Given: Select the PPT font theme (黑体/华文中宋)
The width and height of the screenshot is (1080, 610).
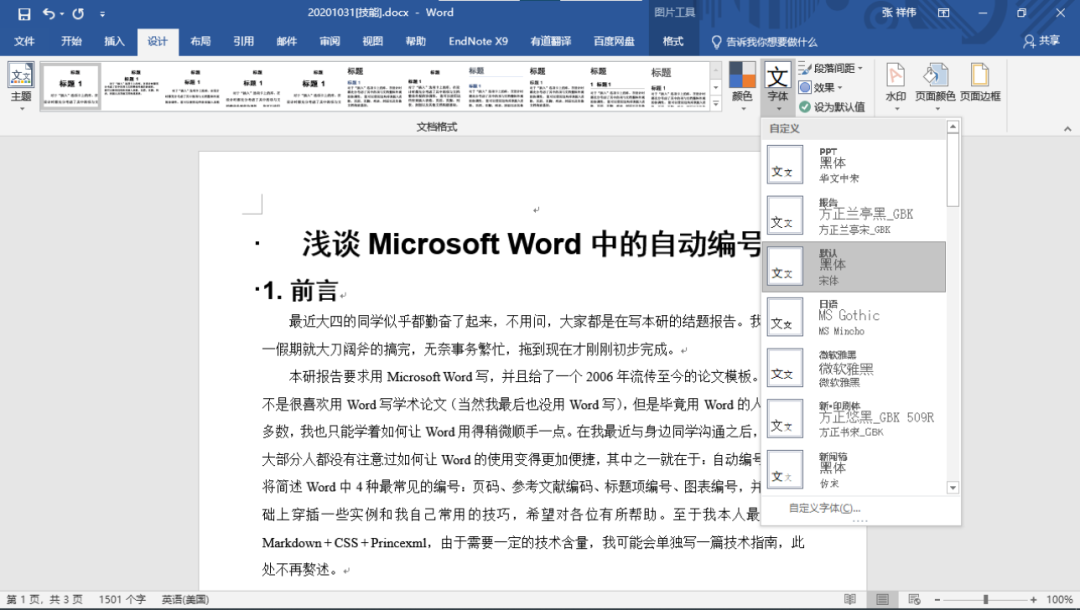Looking at the screenshot, I should tap(853, 165).
